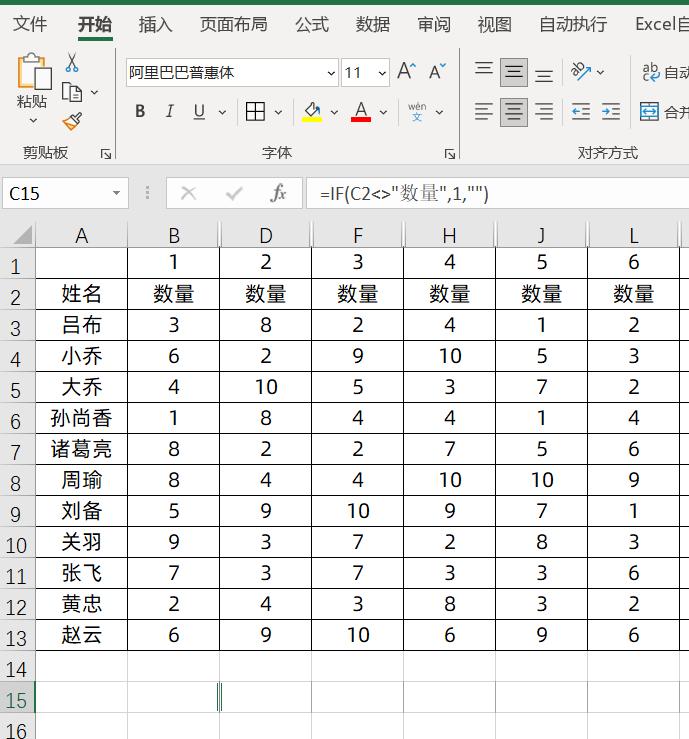Viewport: 689px width, 739px height.
Task: Expand phonetic guide options arrow
Action: (439, 112)
